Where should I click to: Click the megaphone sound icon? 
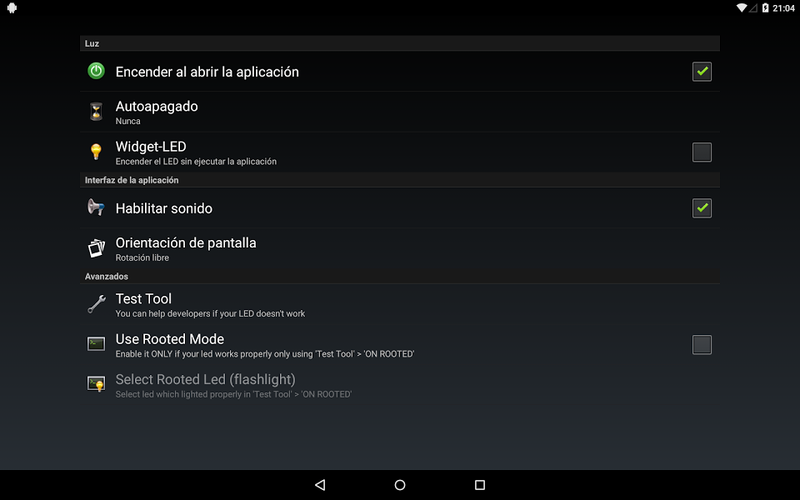point(96,207)
